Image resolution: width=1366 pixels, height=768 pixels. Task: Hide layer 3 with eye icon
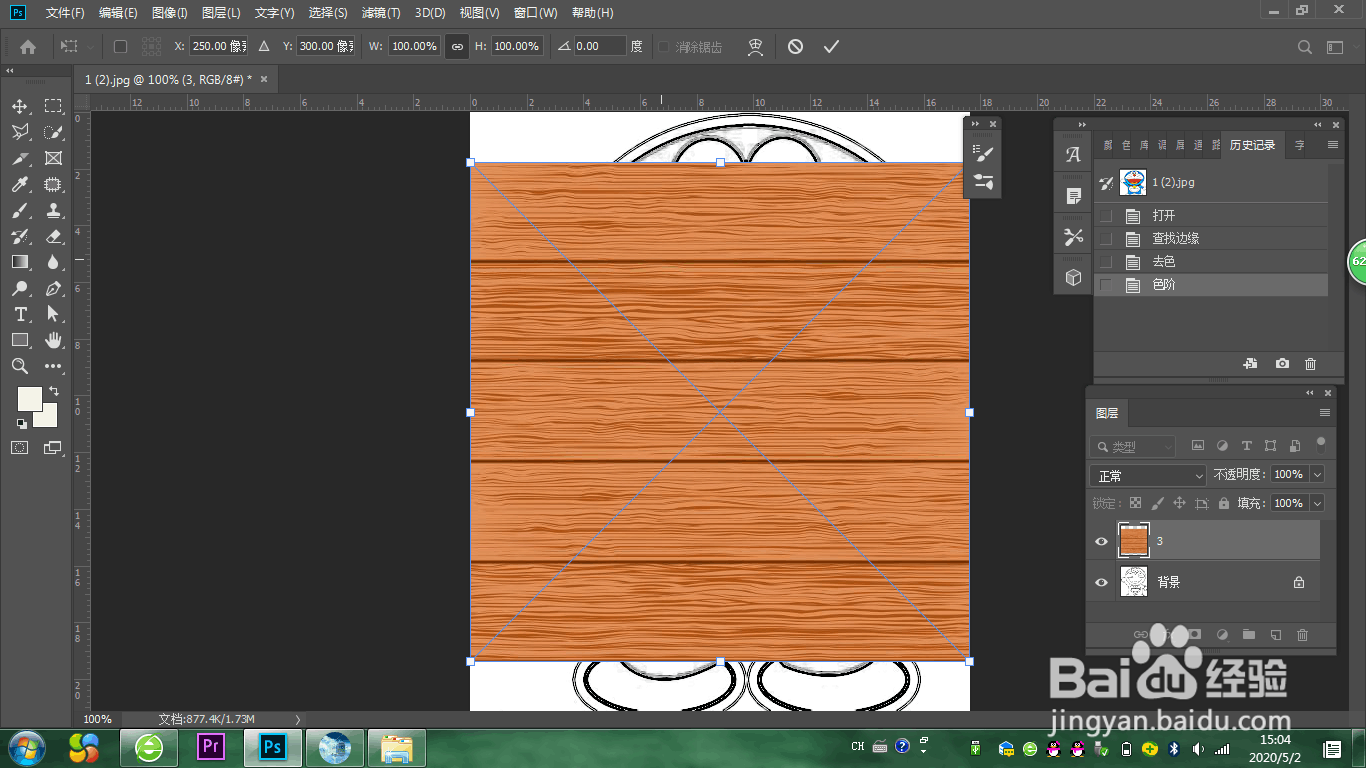click(x=1101, y=541)
